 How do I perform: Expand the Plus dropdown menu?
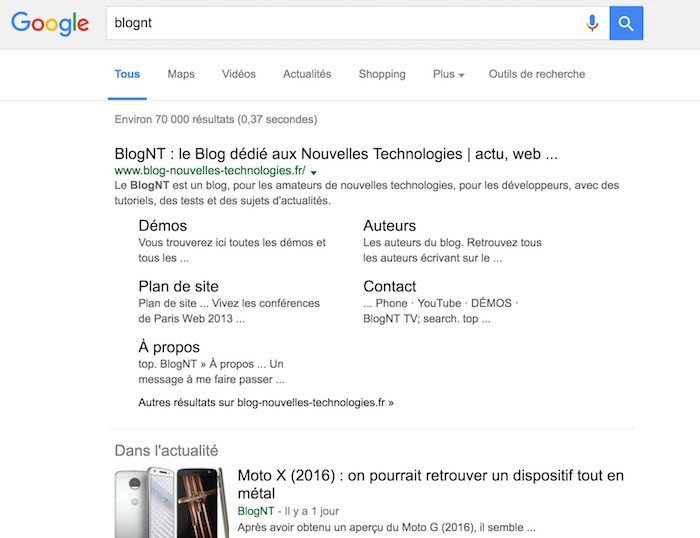click(448, 74)
